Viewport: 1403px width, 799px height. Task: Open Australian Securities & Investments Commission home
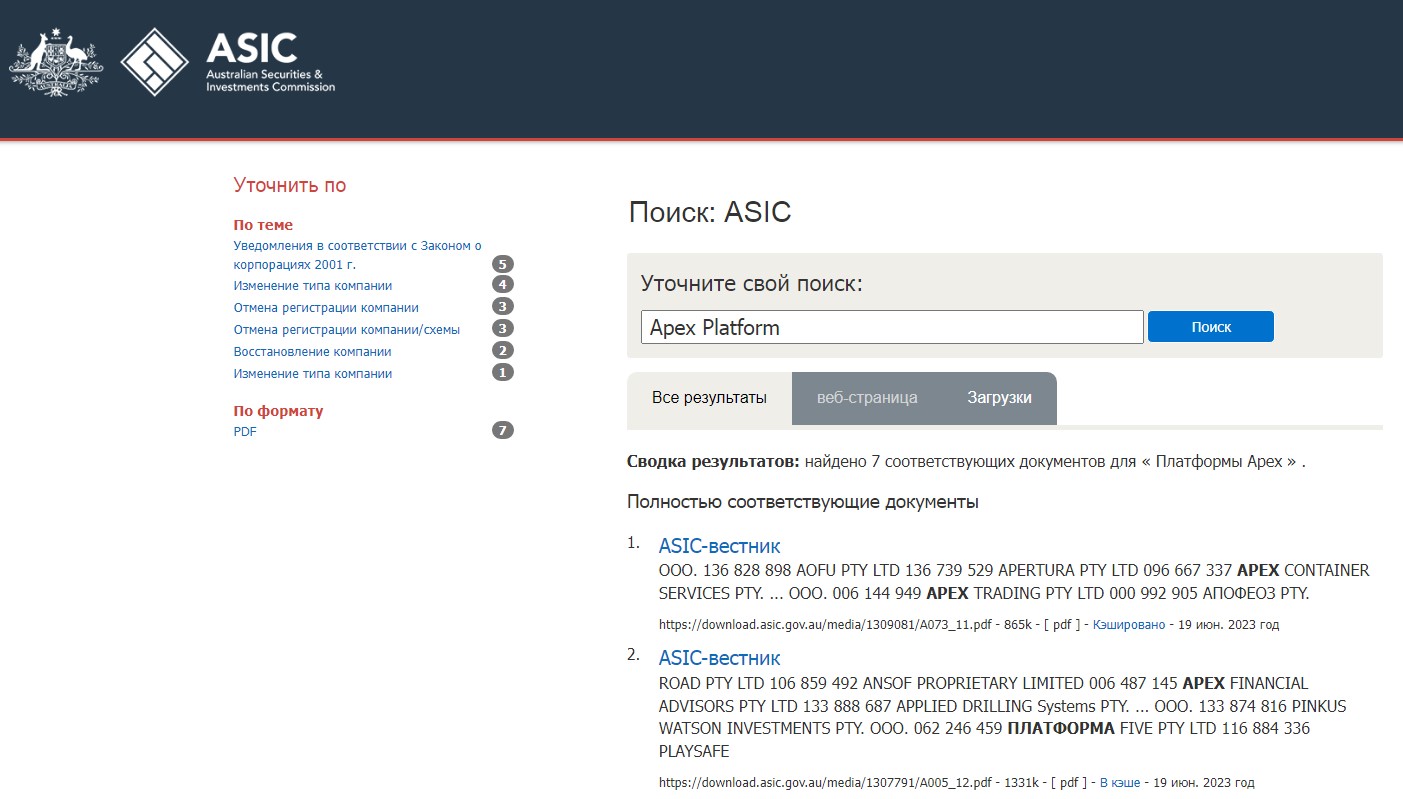[x=270, y=62]
